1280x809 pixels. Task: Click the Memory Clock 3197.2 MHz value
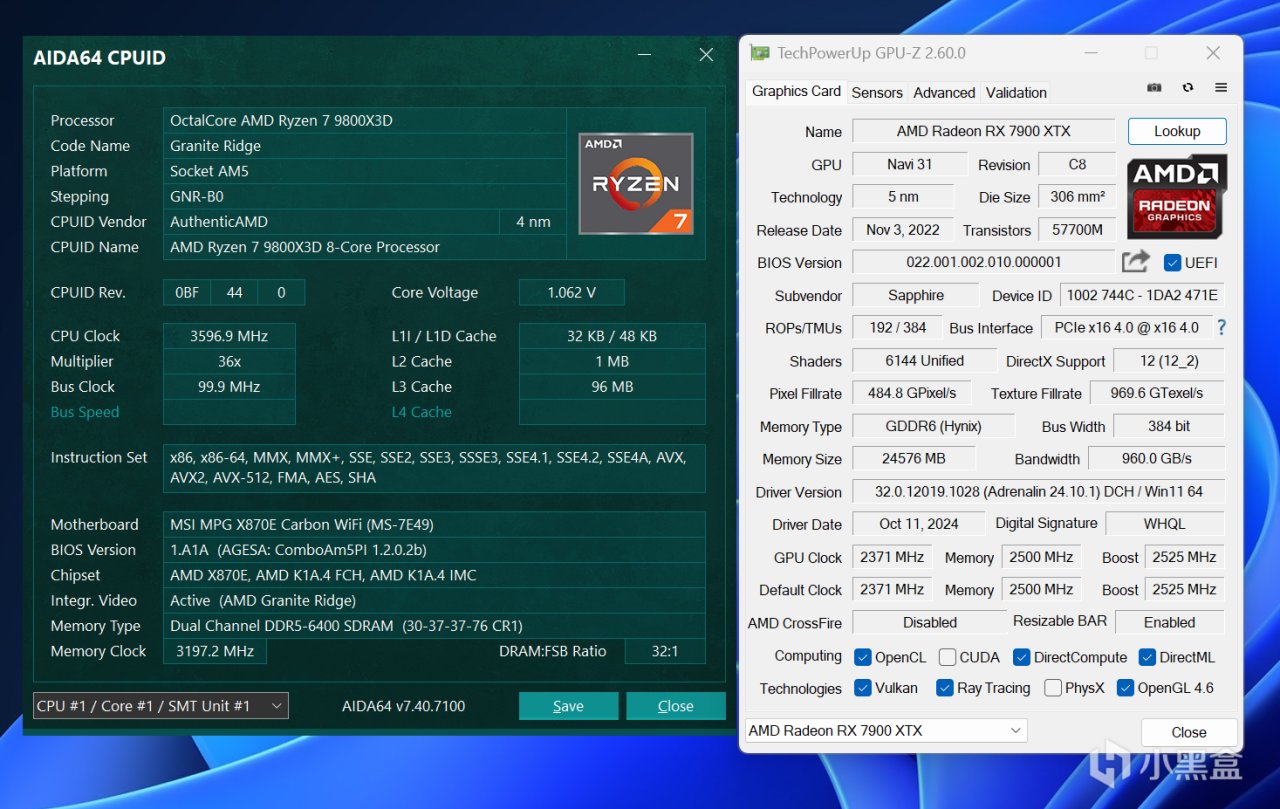tap(215, 651)
